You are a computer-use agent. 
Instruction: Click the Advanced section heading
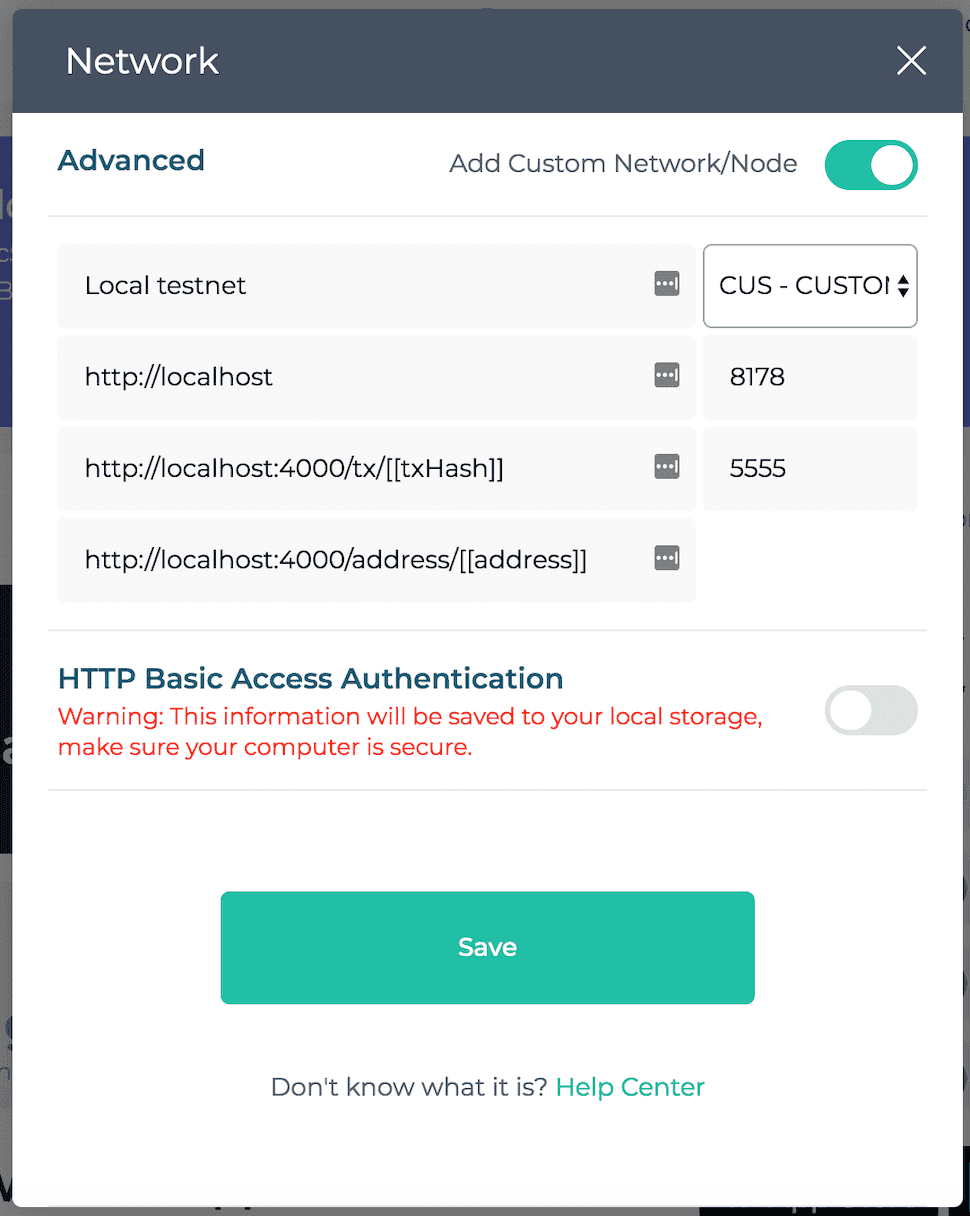131,160
